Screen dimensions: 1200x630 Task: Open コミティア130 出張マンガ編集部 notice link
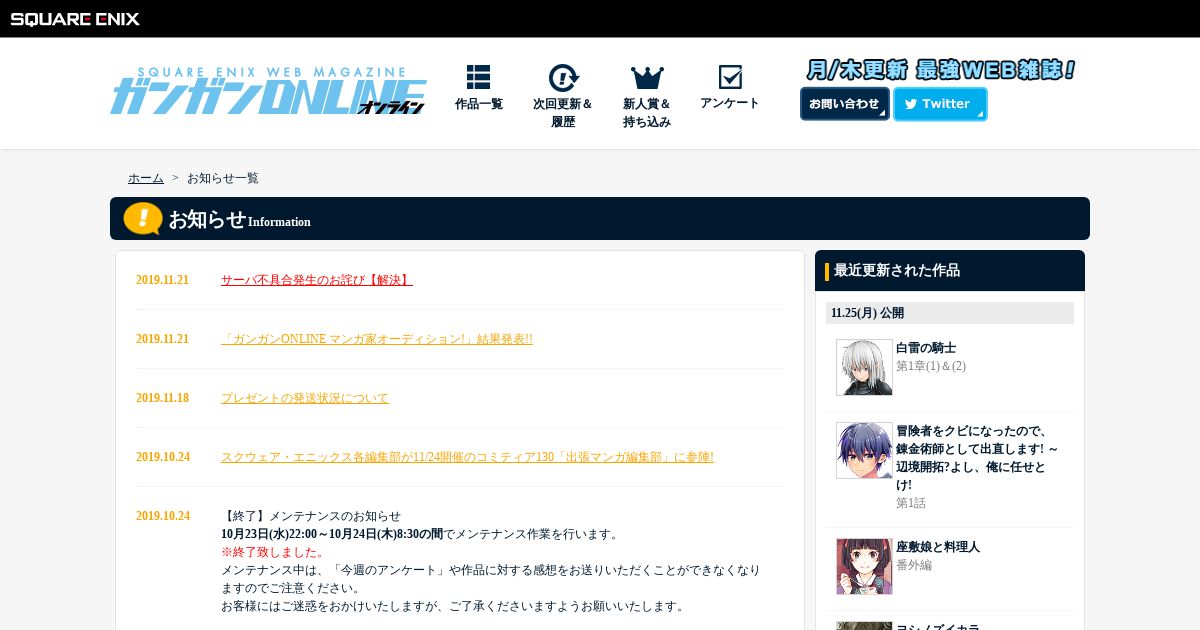[467, 457]
